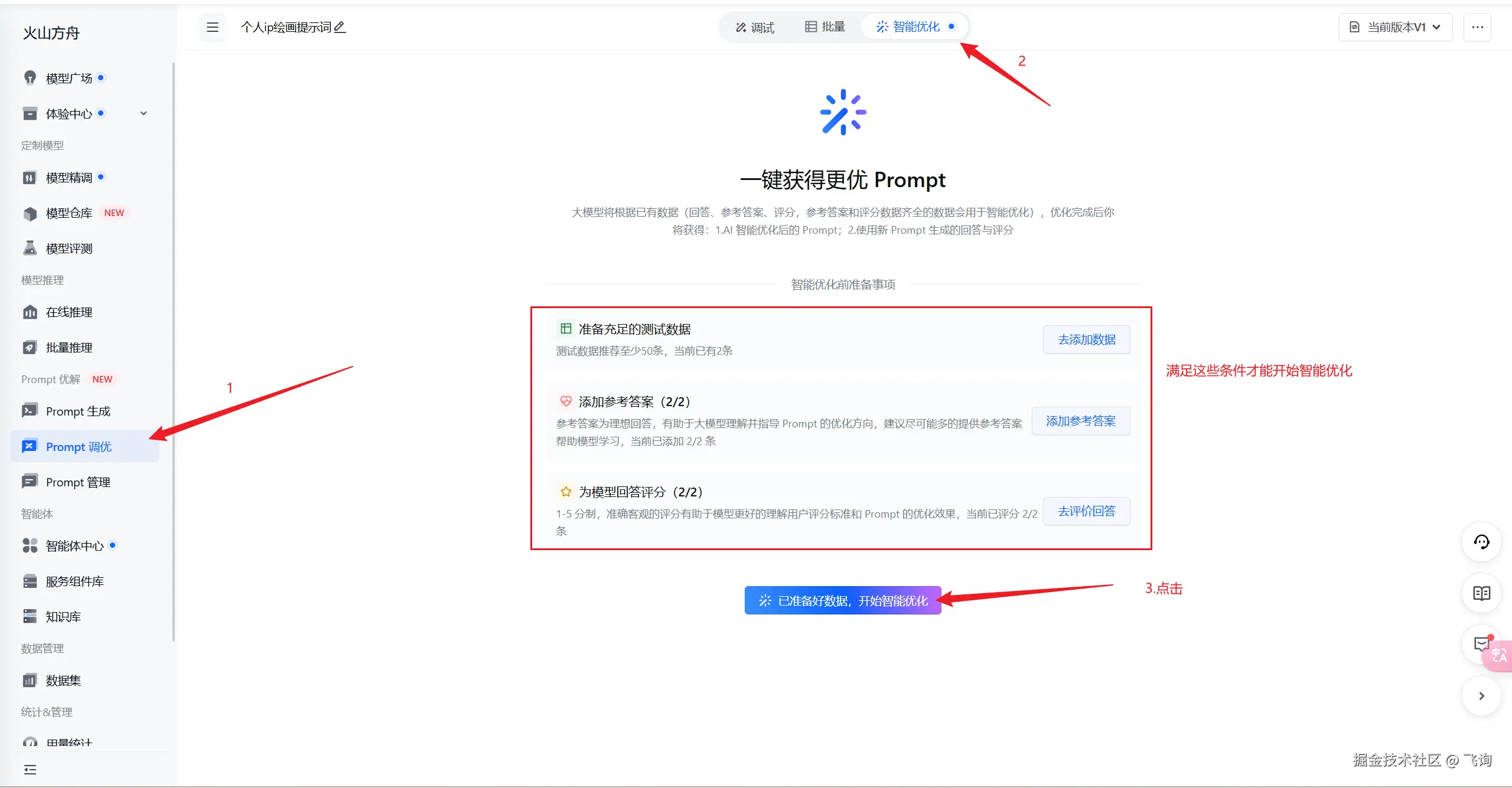Open the 当前版本V1 version dropdown

(1395, 27)
